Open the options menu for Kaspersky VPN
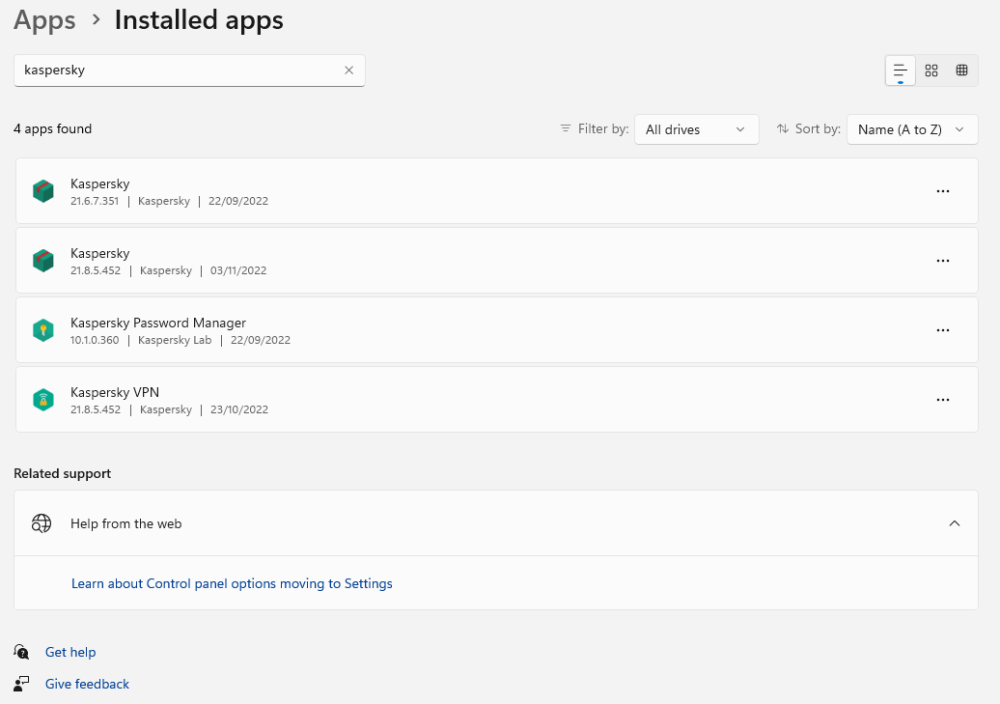This screenshot has width=1000, height=704. [x=943, y=399]
